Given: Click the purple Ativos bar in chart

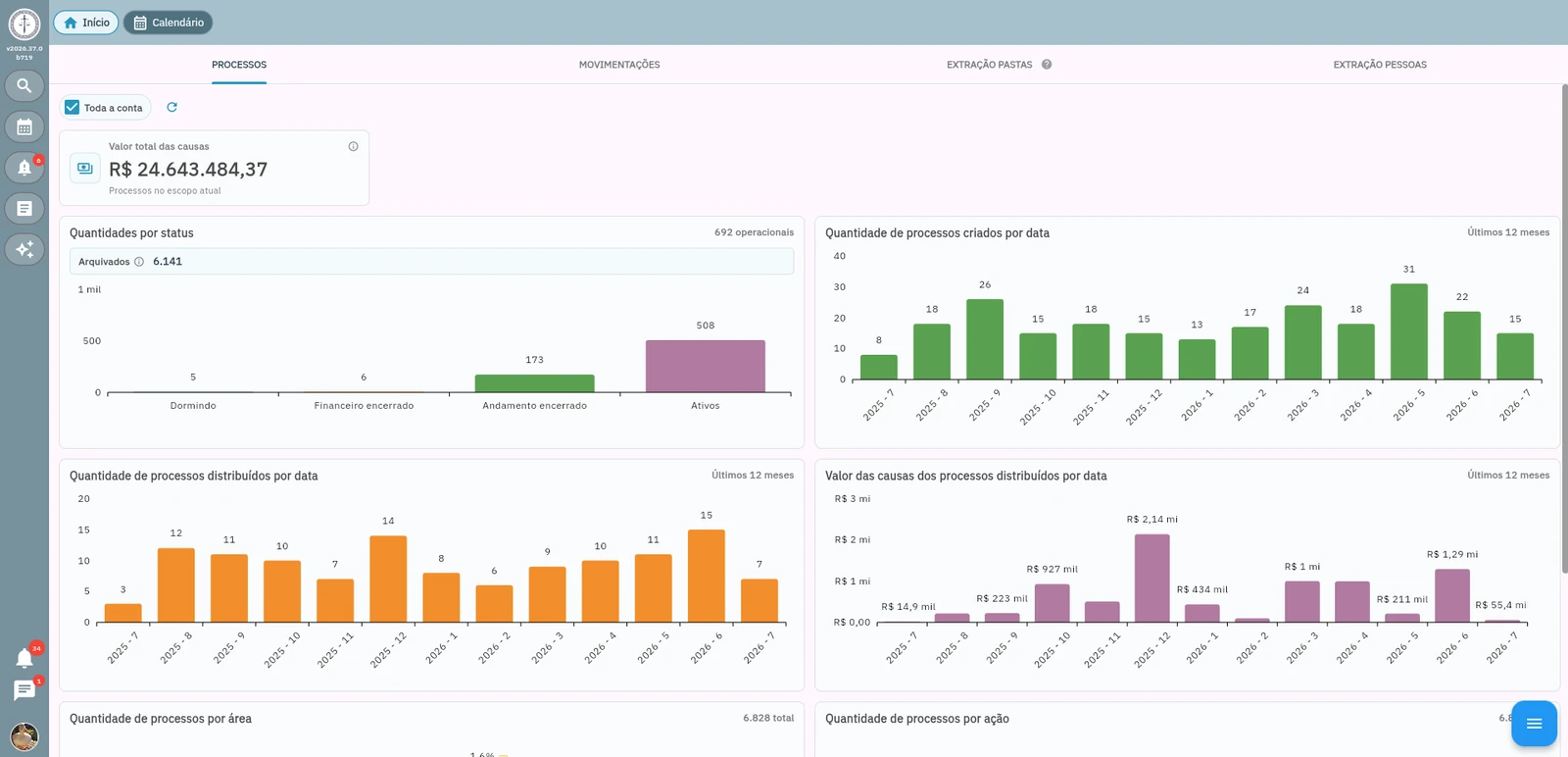Looking at the screenshot, I should pos(706,366).
